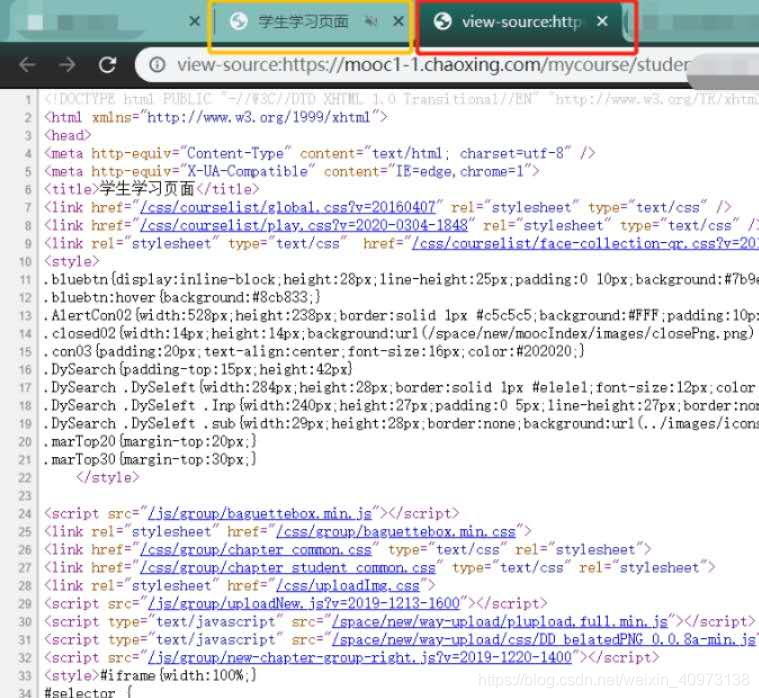
Task: Open site info icon in address bar
Action: coord(157,64)
